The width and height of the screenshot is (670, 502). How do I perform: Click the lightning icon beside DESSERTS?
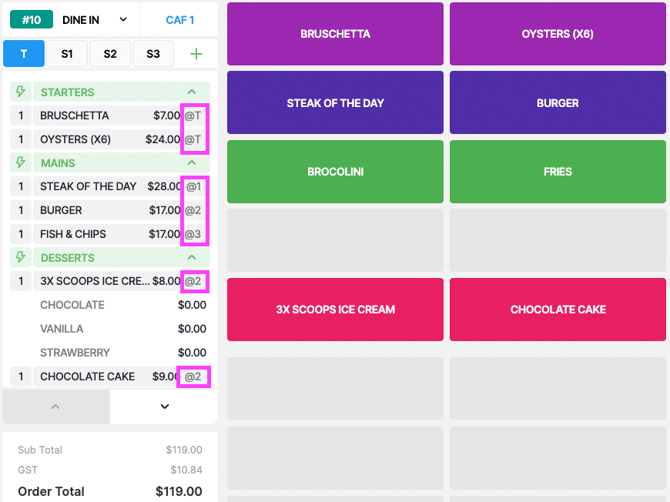pos(21,257)
